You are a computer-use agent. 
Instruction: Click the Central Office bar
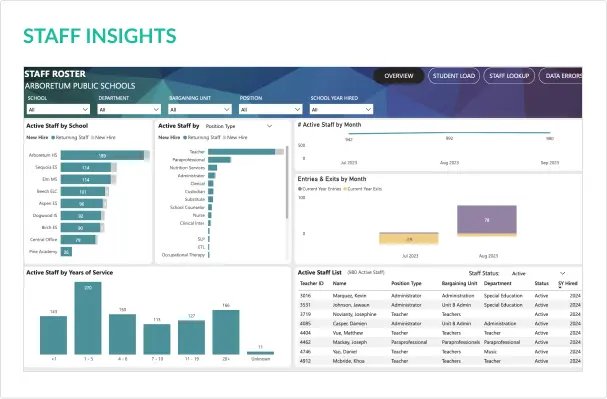[79, 240]
